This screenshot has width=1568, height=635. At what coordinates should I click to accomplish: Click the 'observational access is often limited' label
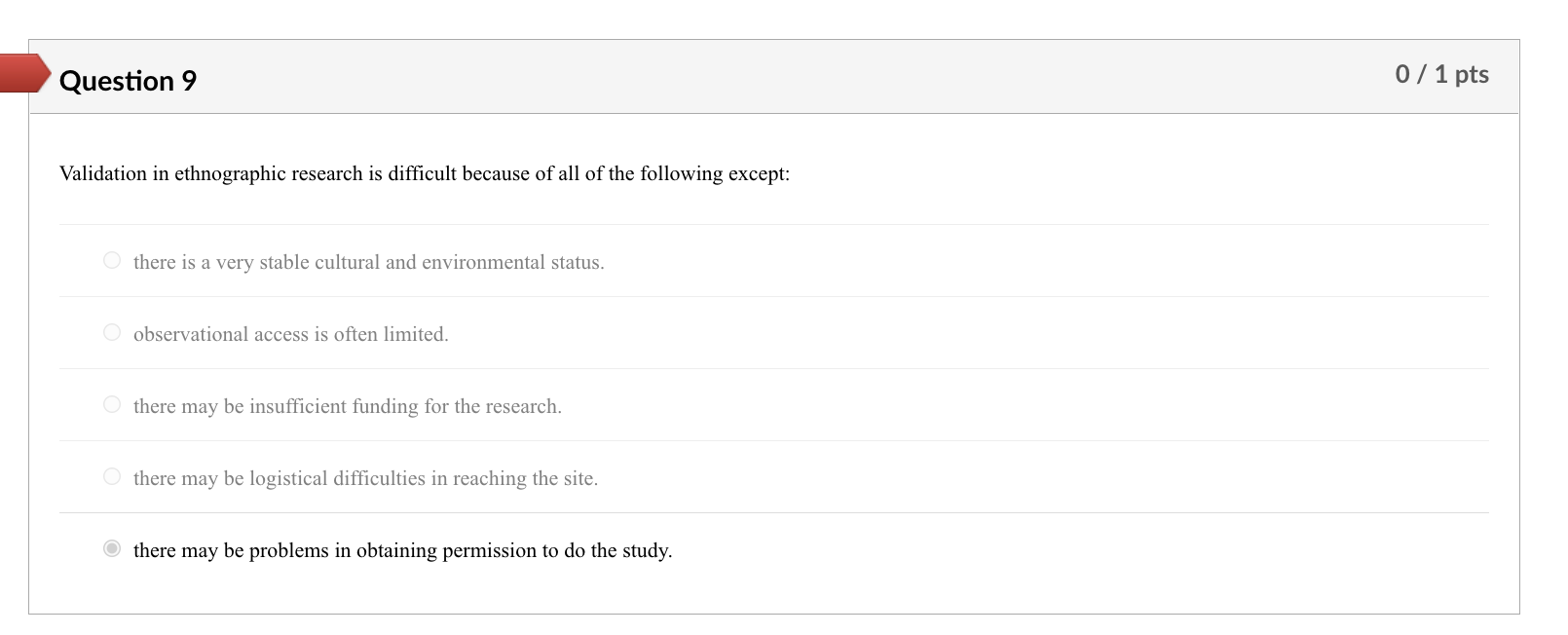(290, 334)
